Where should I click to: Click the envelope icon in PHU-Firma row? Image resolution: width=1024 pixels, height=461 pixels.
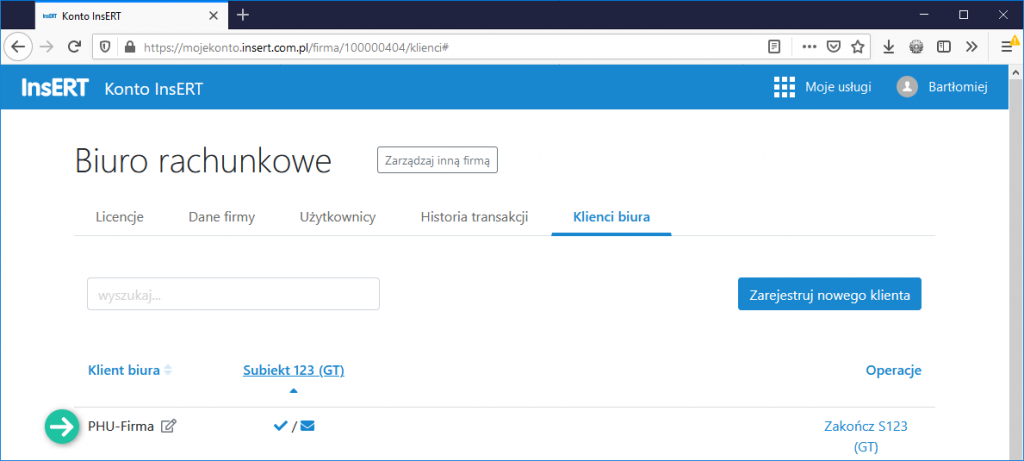point(308,426)
